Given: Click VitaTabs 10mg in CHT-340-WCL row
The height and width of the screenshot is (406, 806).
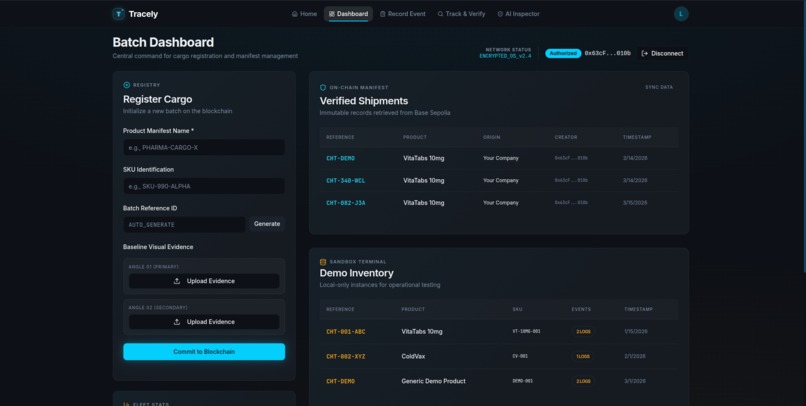Looking at the screenshot, I should tap(424, 180).
